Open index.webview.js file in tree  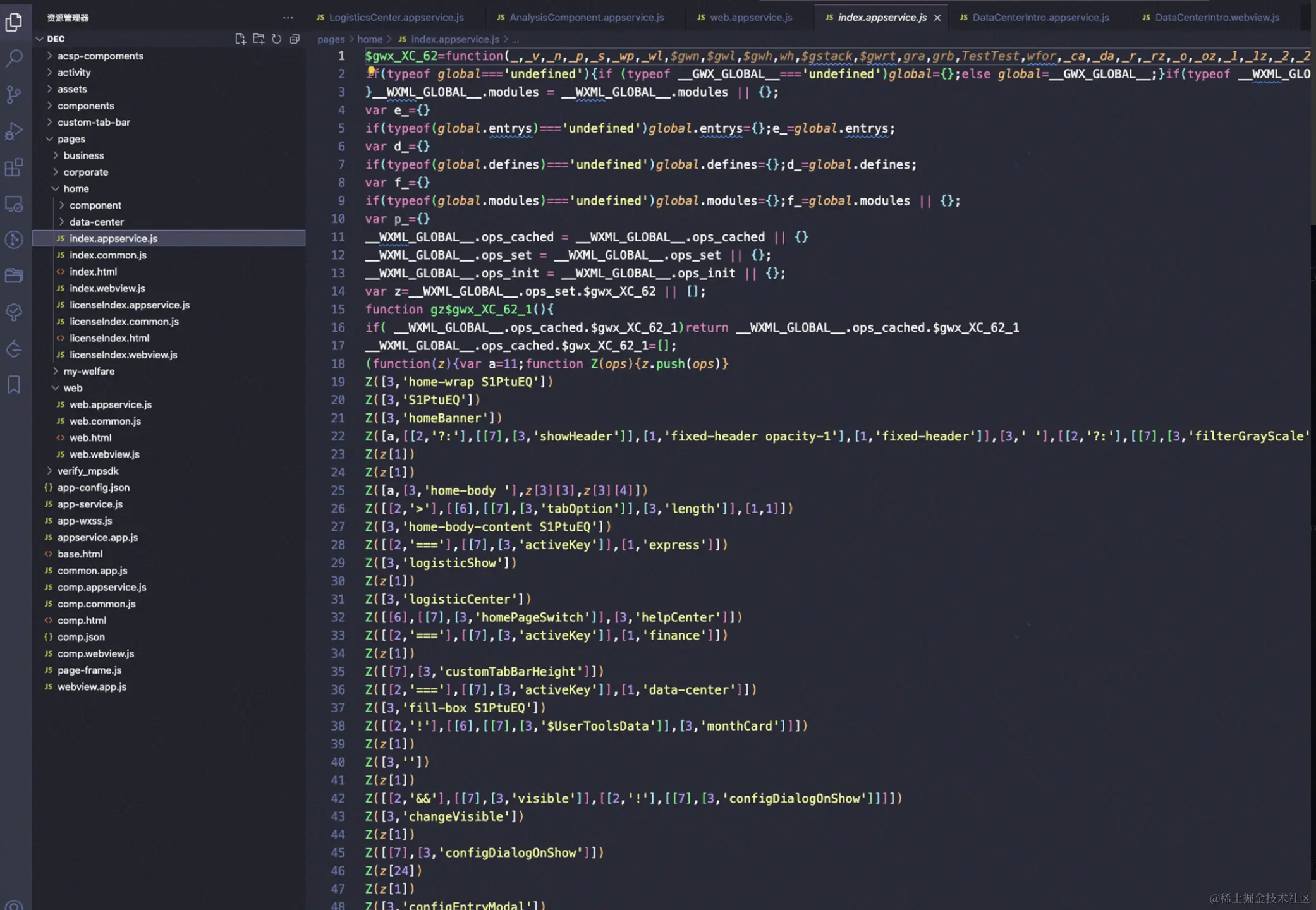(x=107, y=288)
